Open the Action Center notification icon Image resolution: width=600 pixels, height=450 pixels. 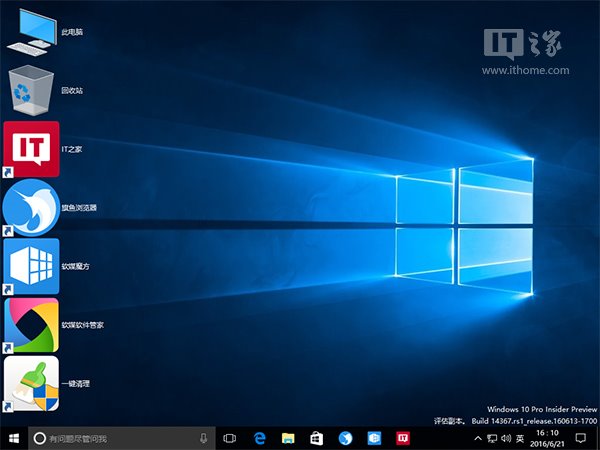pos(581,438)
